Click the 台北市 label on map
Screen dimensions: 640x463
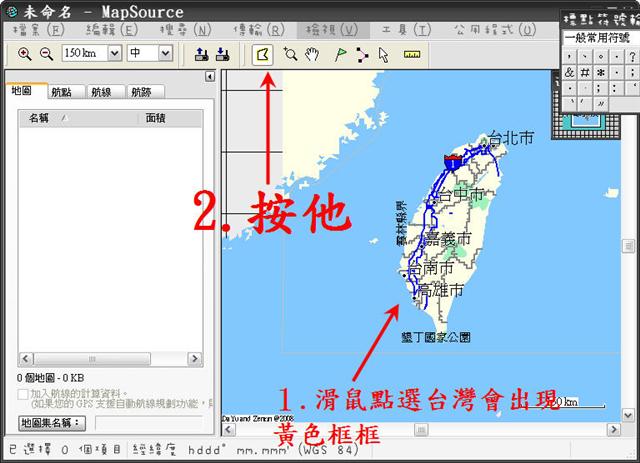(511, 138)
